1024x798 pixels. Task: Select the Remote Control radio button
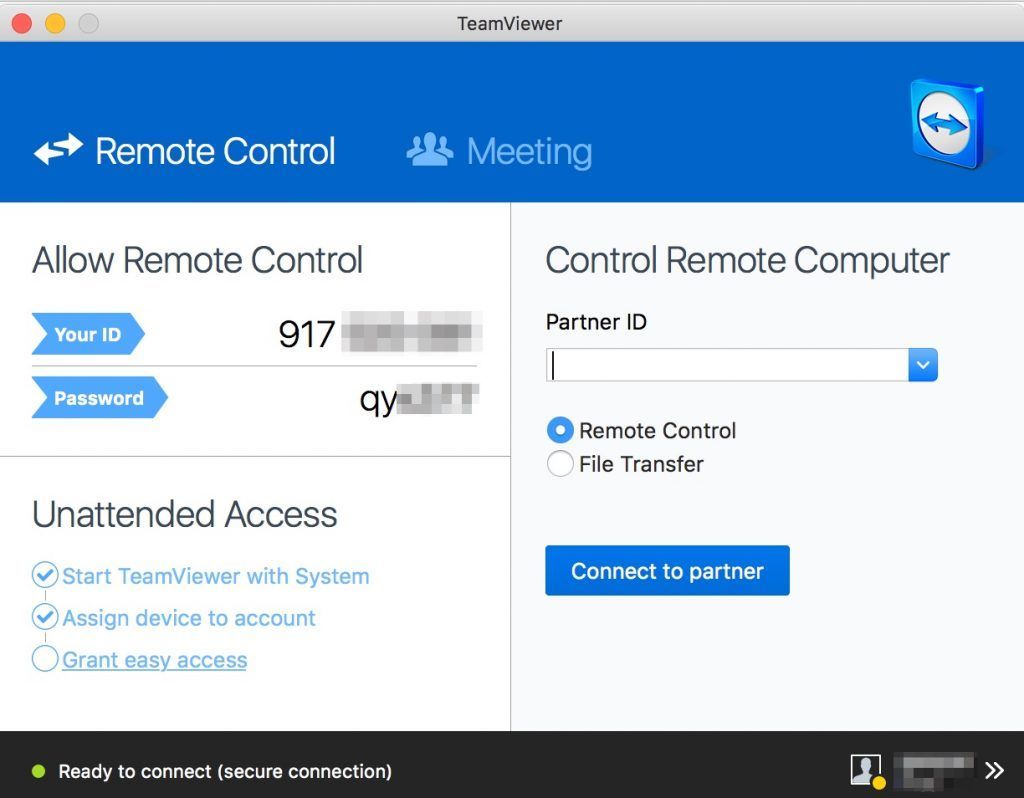[560, 430]
